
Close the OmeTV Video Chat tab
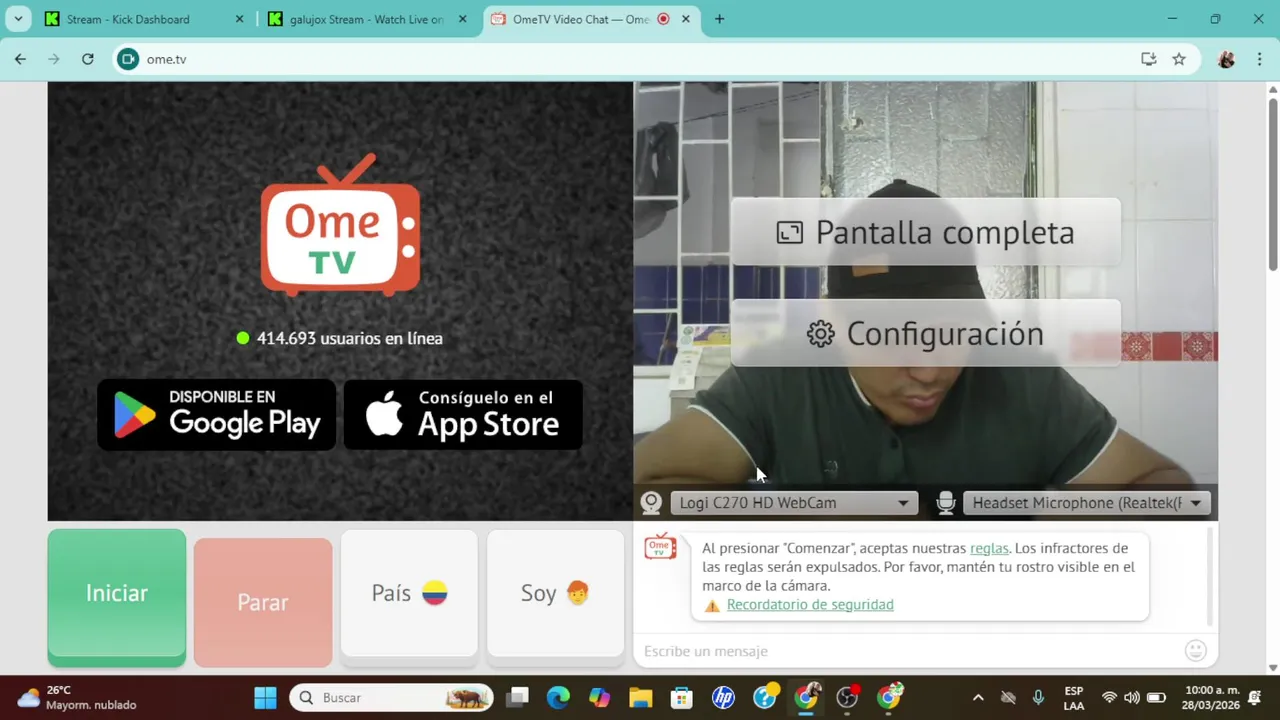686,19
